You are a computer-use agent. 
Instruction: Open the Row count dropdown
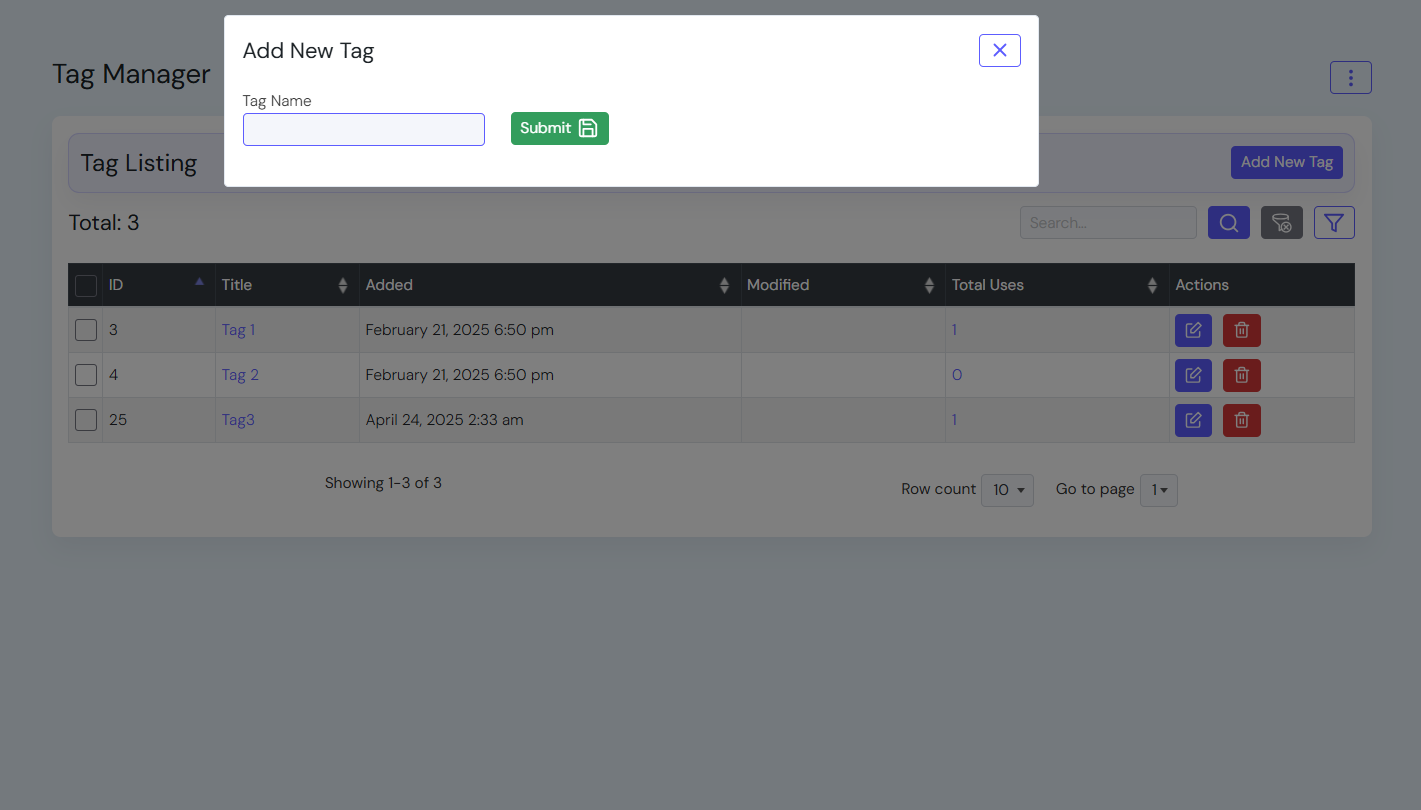1007,490
